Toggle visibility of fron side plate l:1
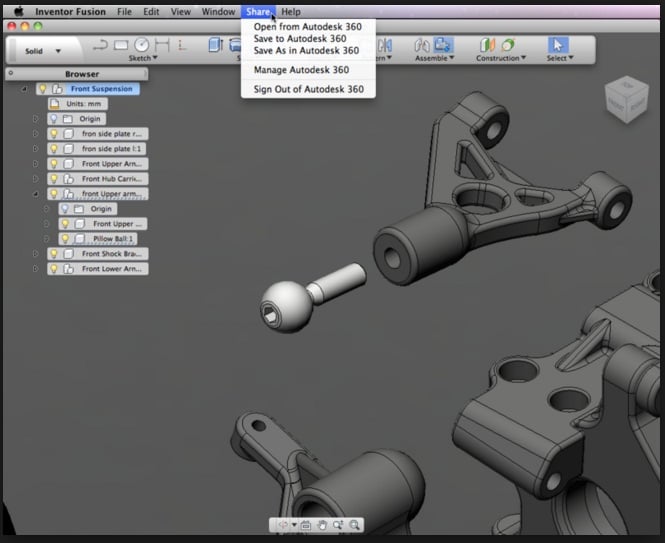 [54, 148]
